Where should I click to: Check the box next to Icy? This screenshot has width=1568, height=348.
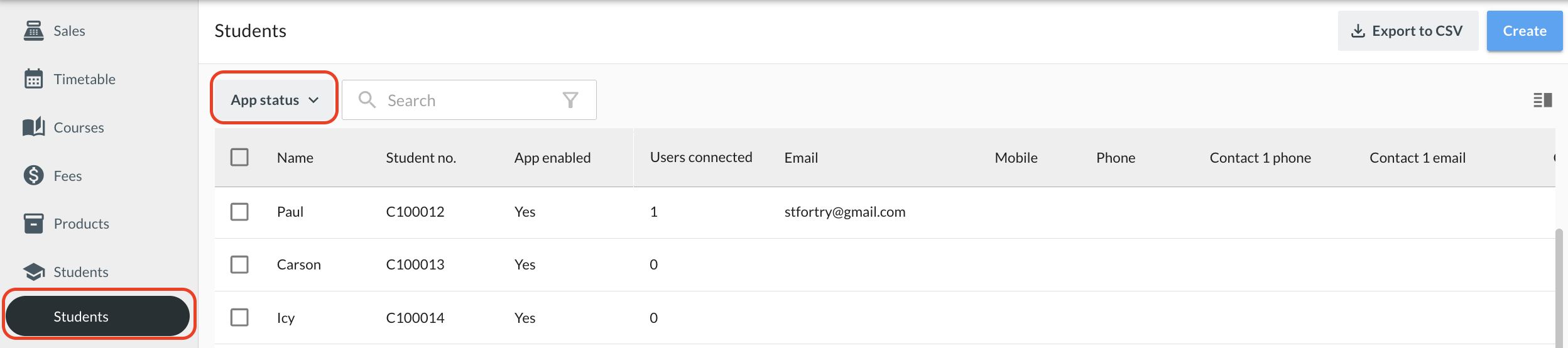(239, 317)
